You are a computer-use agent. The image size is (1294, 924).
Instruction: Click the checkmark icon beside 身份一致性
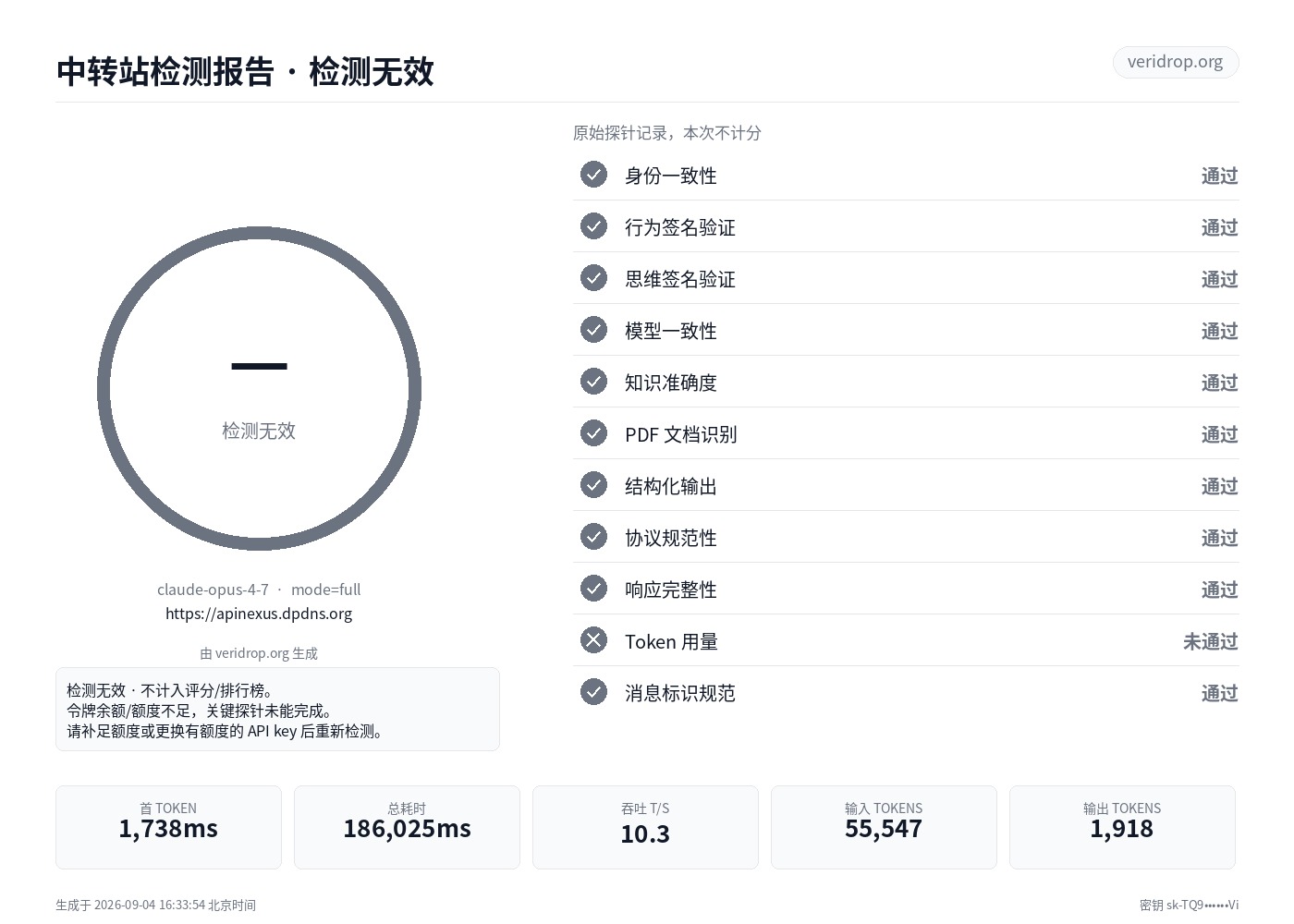coord(593,175)
